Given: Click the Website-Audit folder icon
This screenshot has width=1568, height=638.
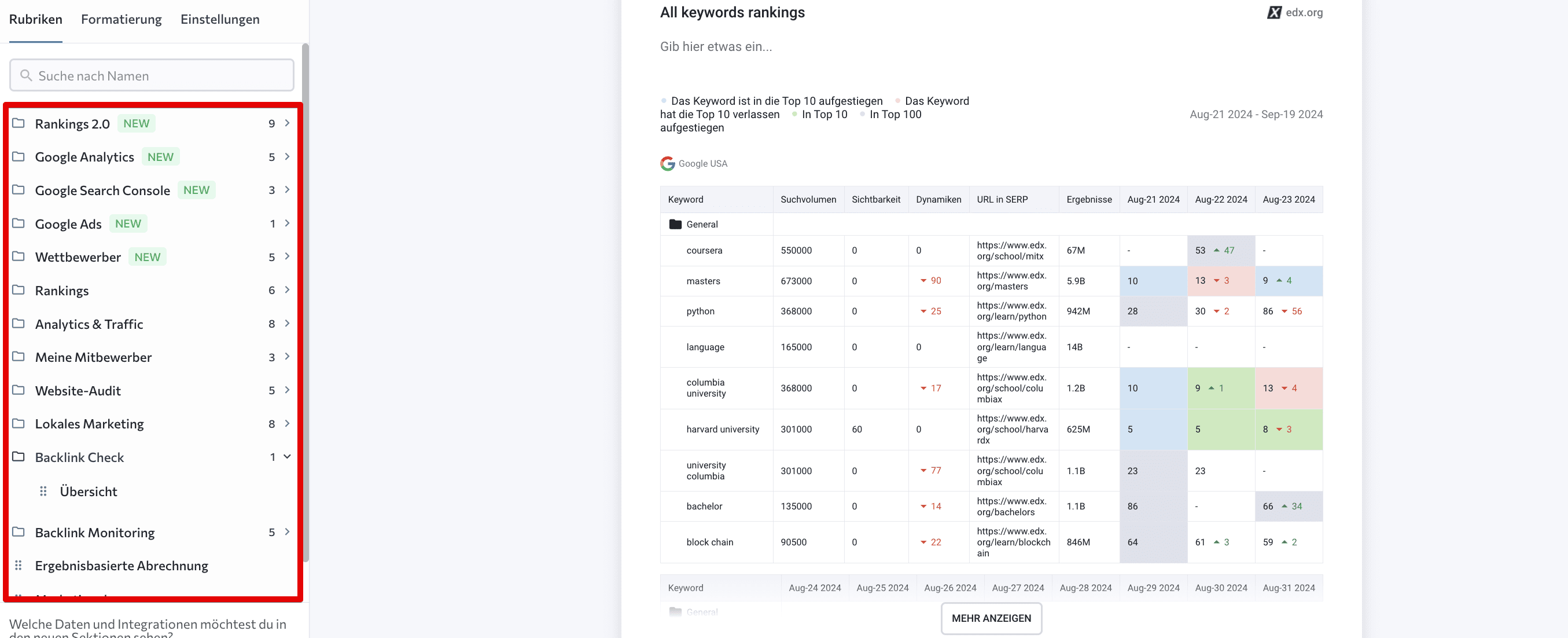Looking at the screenshot, I should pyautogui.click(x=19, y=390).
